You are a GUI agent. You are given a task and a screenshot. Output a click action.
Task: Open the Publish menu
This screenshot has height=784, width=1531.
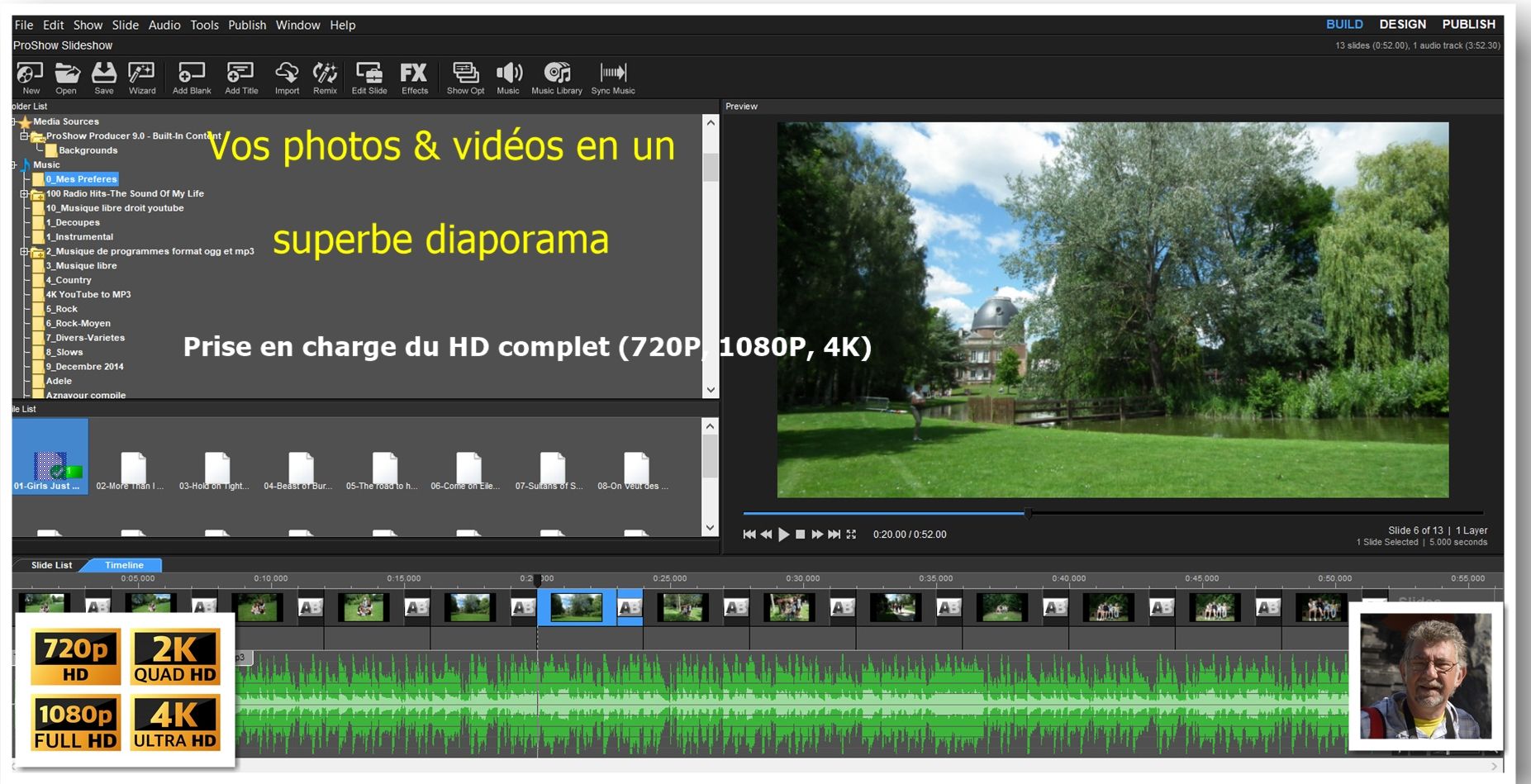(x=247, y=25)
